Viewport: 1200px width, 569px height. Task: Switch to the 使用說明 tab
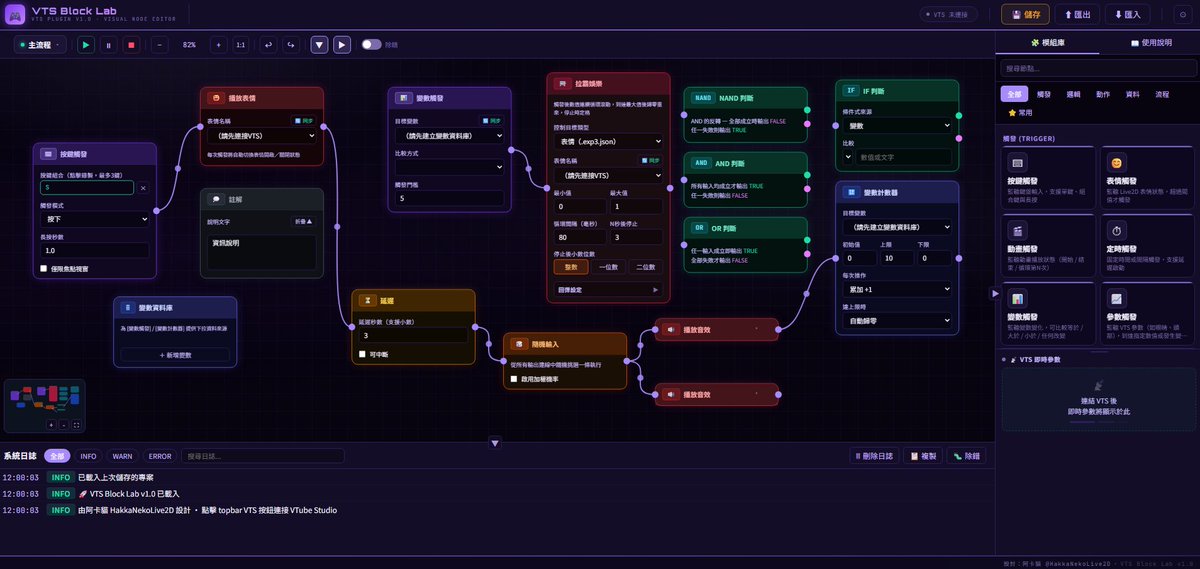1149,44
